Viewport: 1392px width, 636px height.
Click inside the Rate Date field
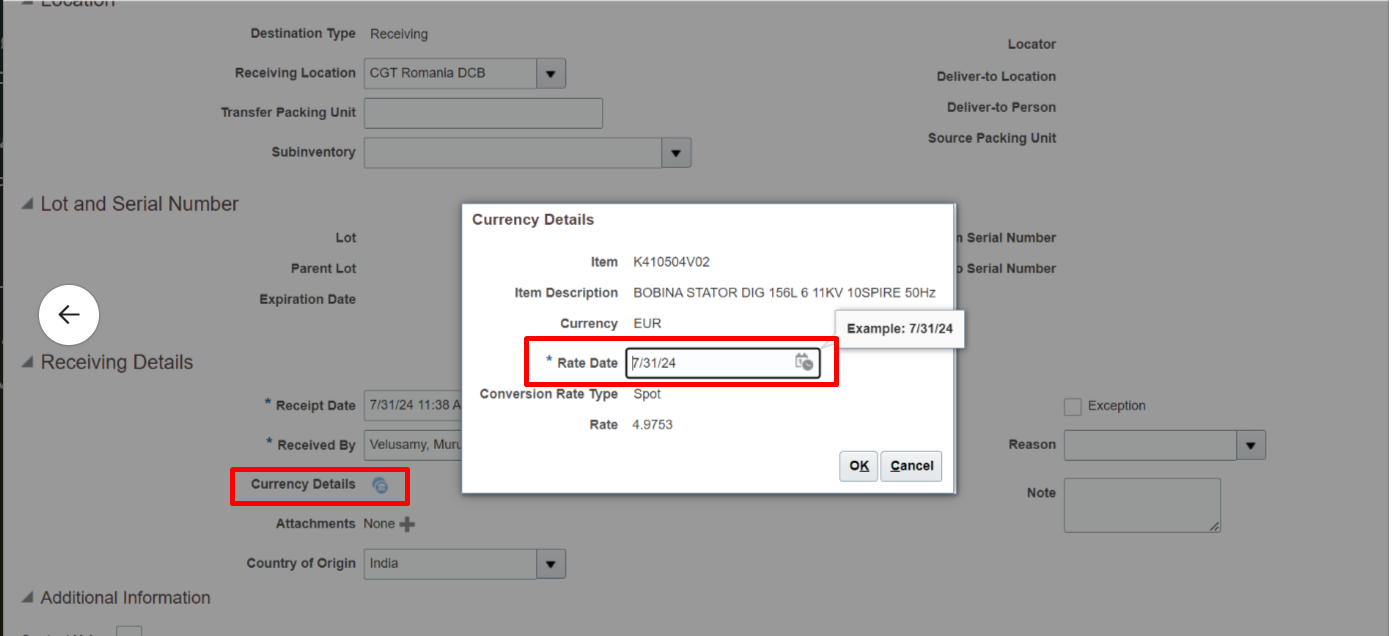point(700,363)
